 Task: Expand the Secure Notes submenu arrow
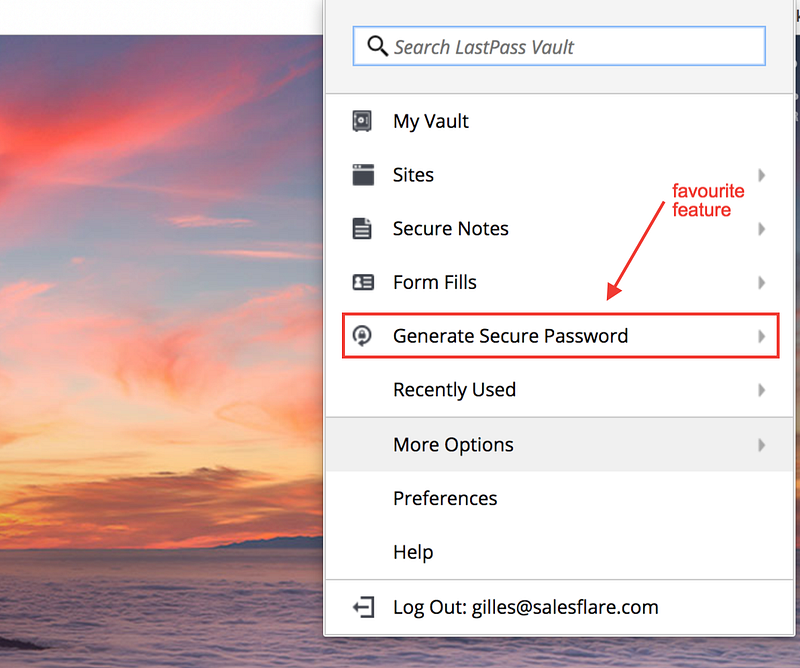coord(762,229)
